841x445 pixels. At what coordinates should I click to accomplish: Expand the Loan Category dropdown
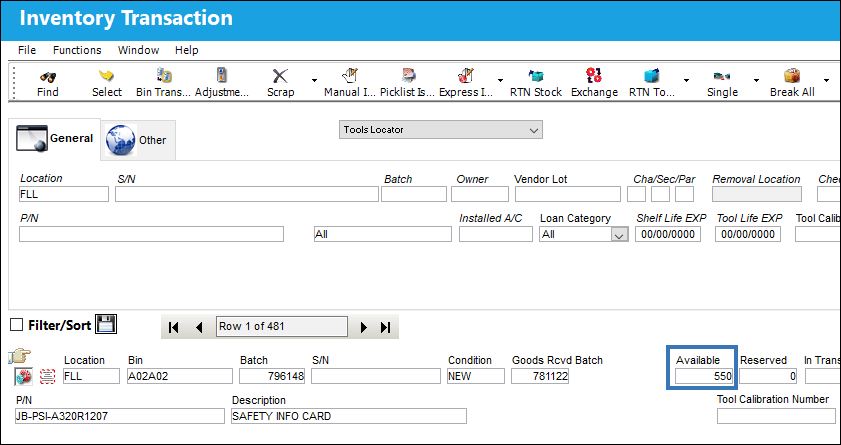[619, 234]
